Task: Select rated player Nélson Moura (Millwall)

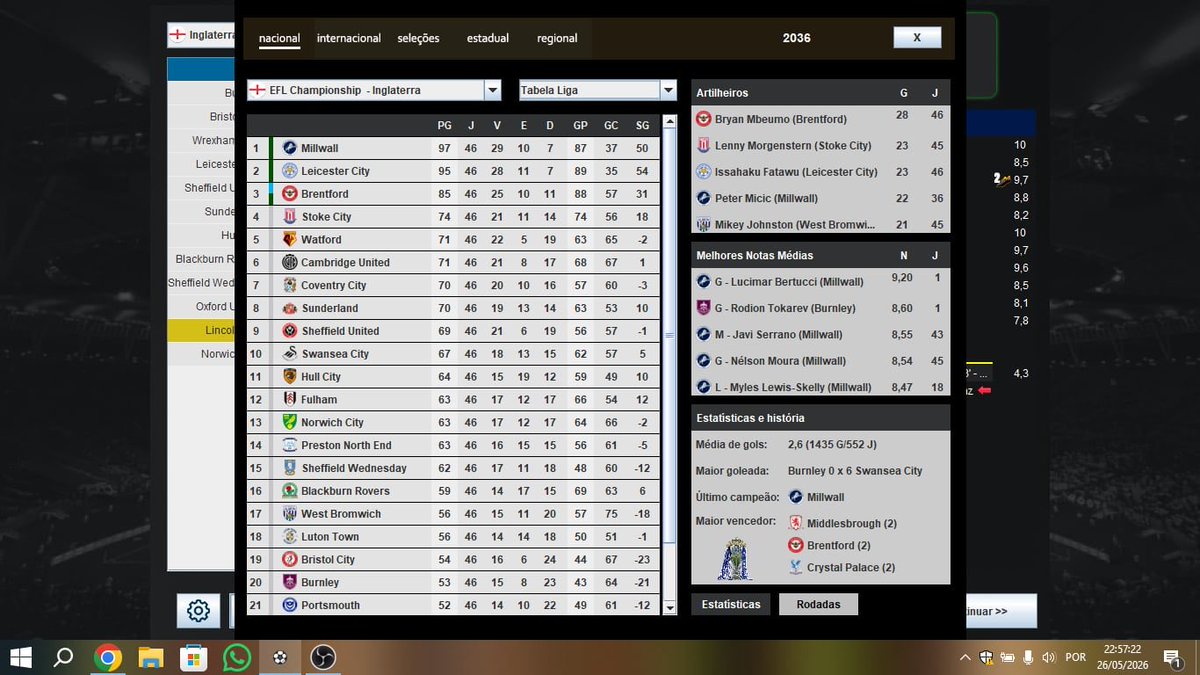Action: [x=821, y=361]
